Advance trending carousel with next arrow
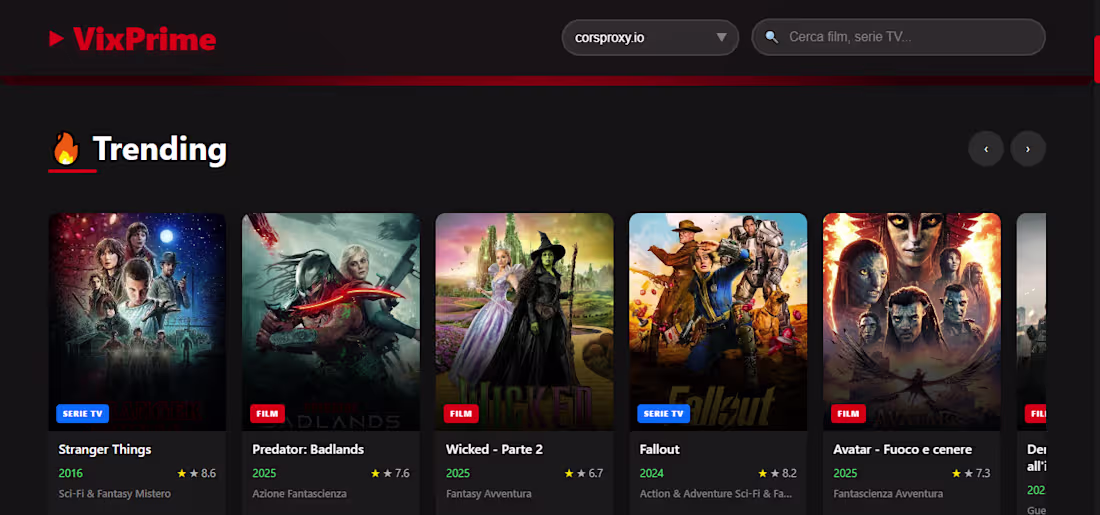 1028,149
